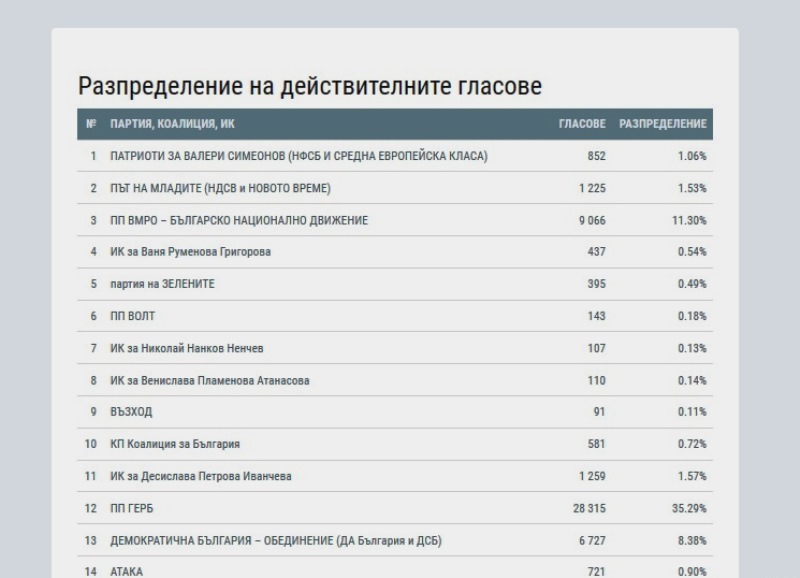Click row number 10 beside КП Коалиция
The image size is (800, 578).
point(90,444)
